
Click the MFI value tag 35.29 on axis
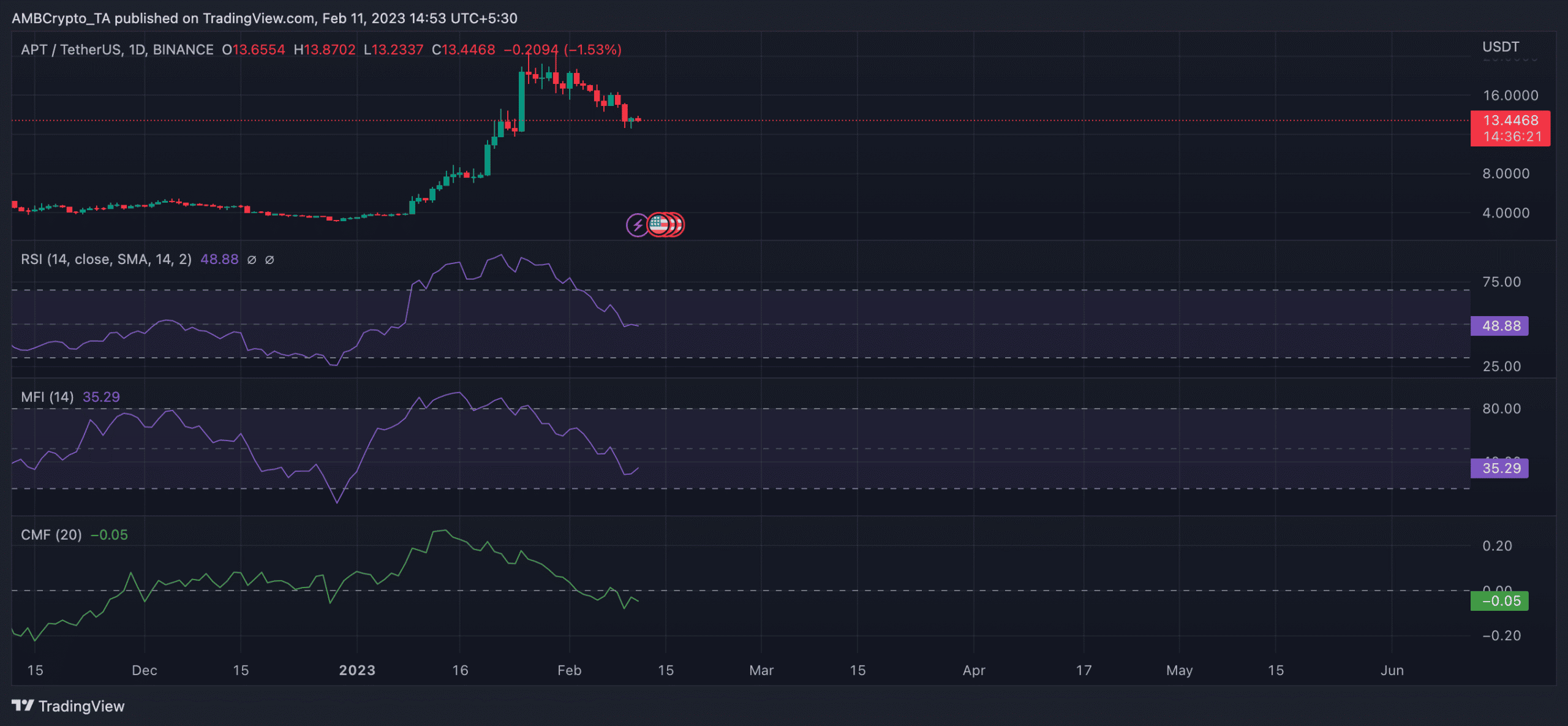[x=1499, y=468]
